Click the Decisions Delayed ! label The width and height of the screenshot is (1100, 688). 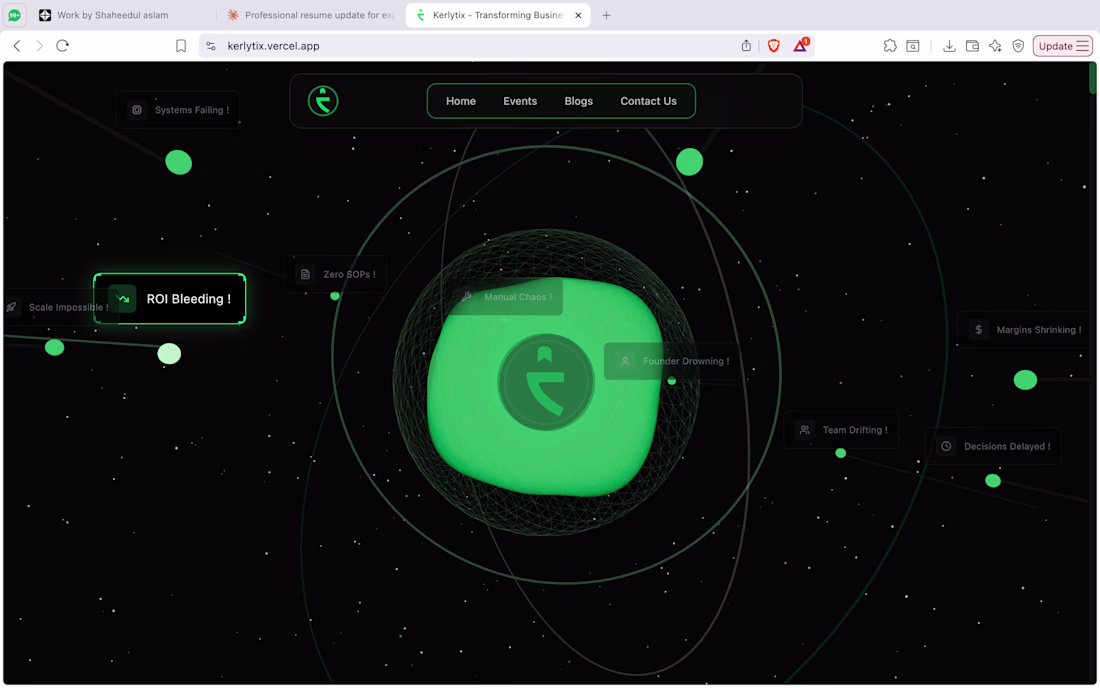(1007, 446)
